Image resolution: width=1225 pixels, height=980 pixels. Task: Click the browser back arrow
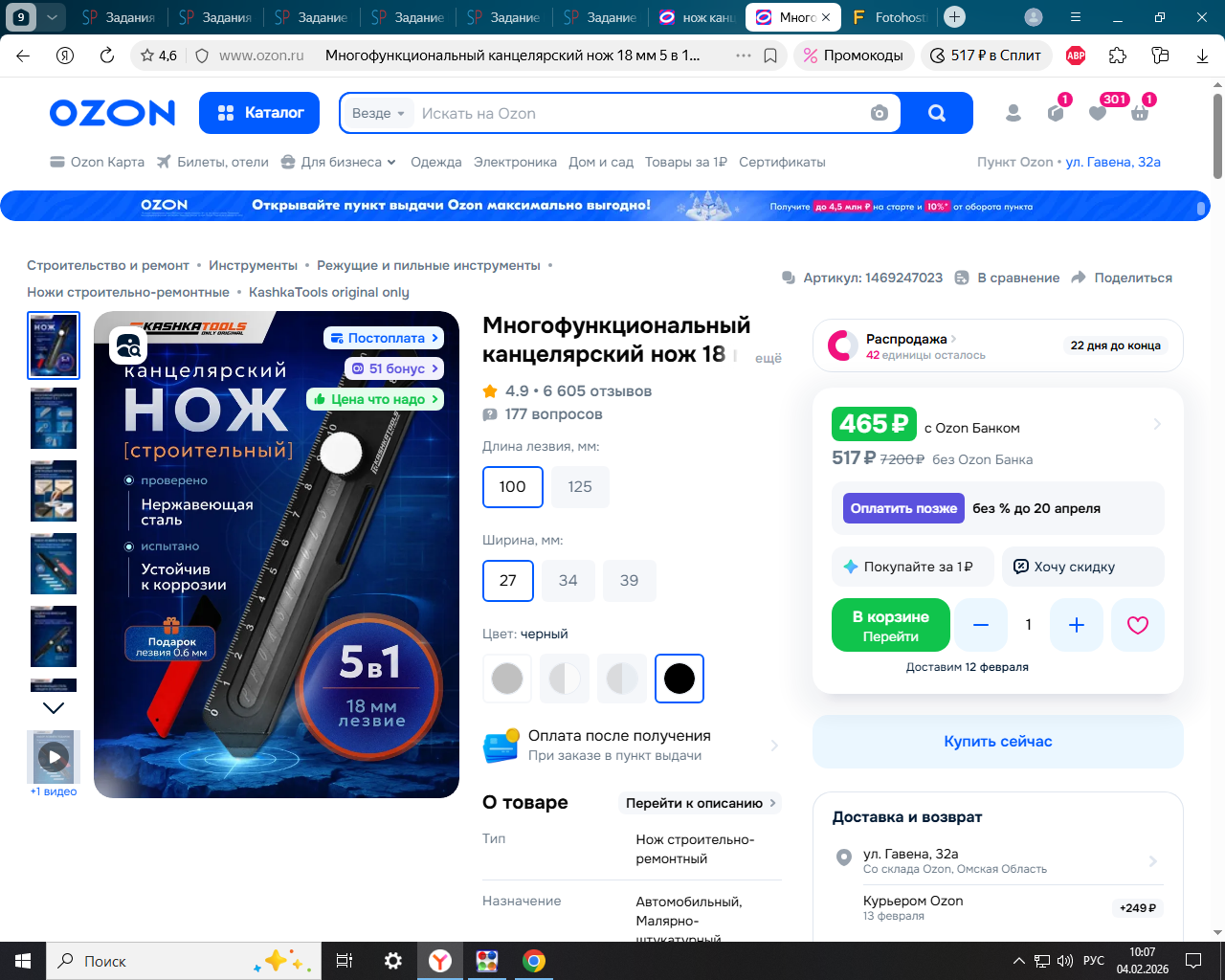pyautogui.click(x=23, y=56)
